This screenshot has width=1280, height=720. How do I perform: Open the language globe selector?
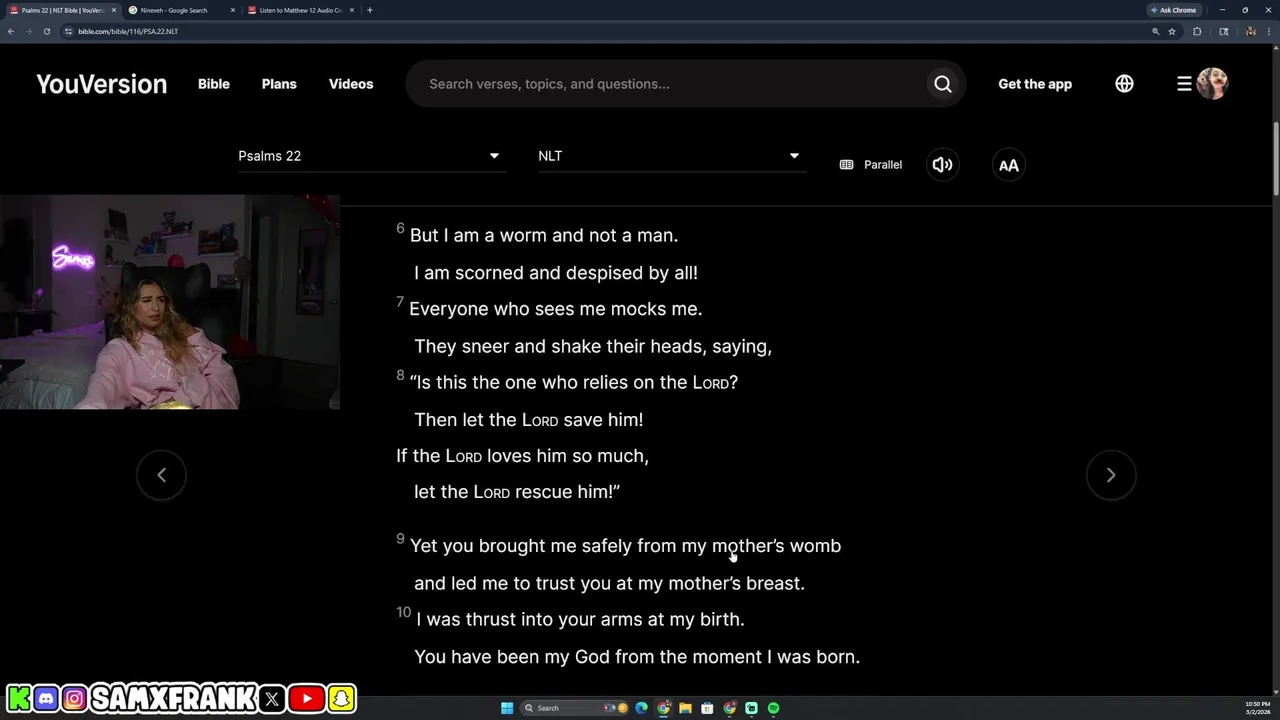pos(1124,84)
